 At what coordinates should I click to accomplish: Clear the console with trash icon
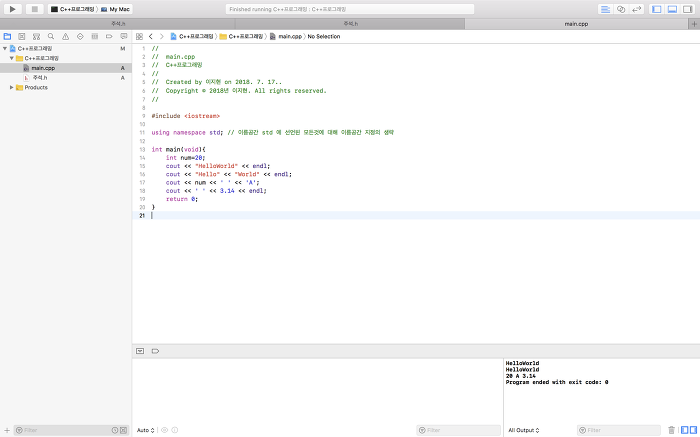pos(671,430)
